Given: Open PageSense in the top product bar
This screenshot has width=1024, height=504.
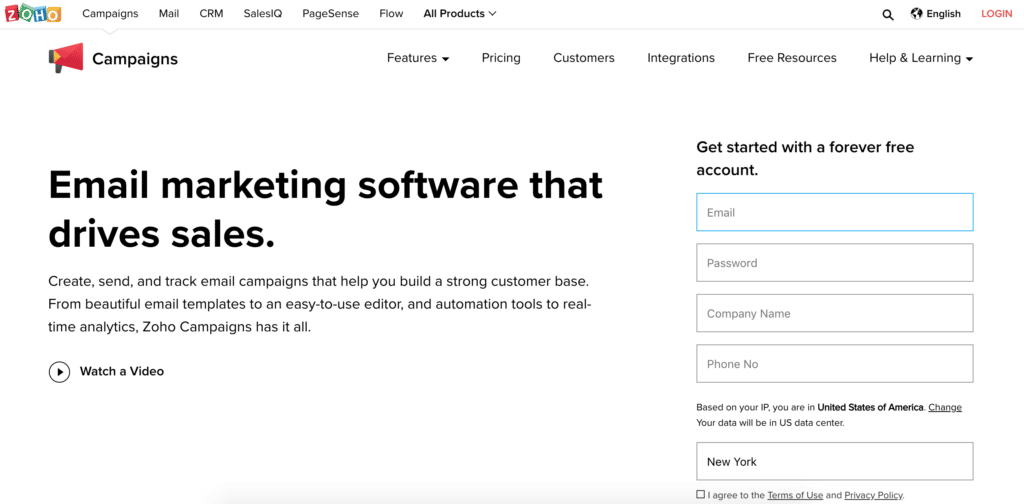Looking at the screenshot, I should [x=330, y=13].
